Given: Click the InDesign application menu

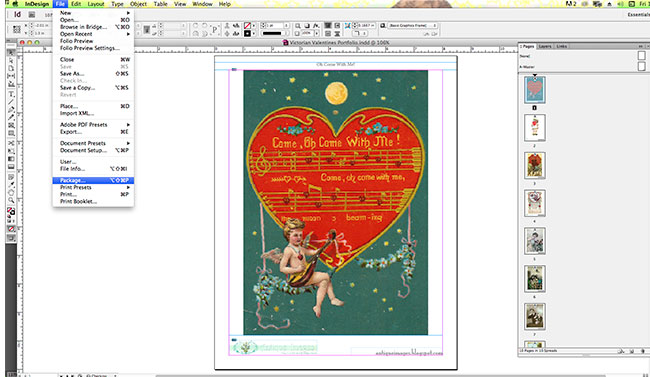Looking at the screenshot, I should [36, 4].
